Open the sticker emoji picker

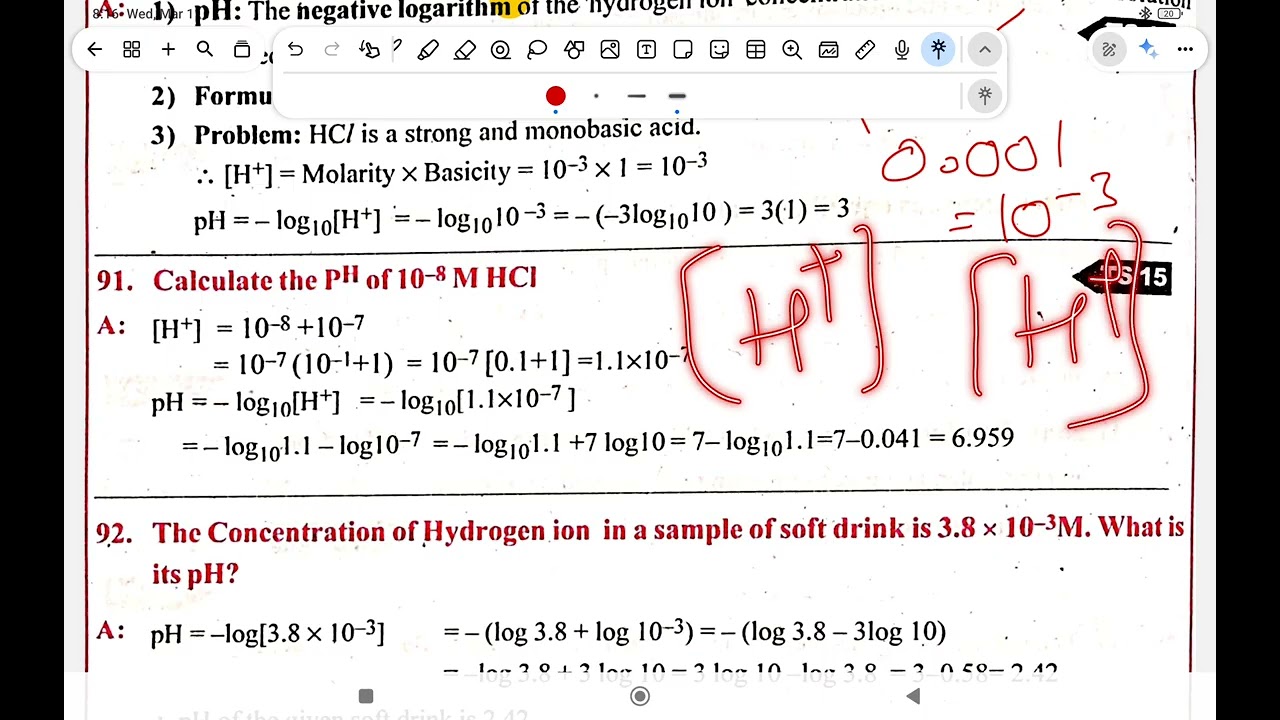click(719, 50)
